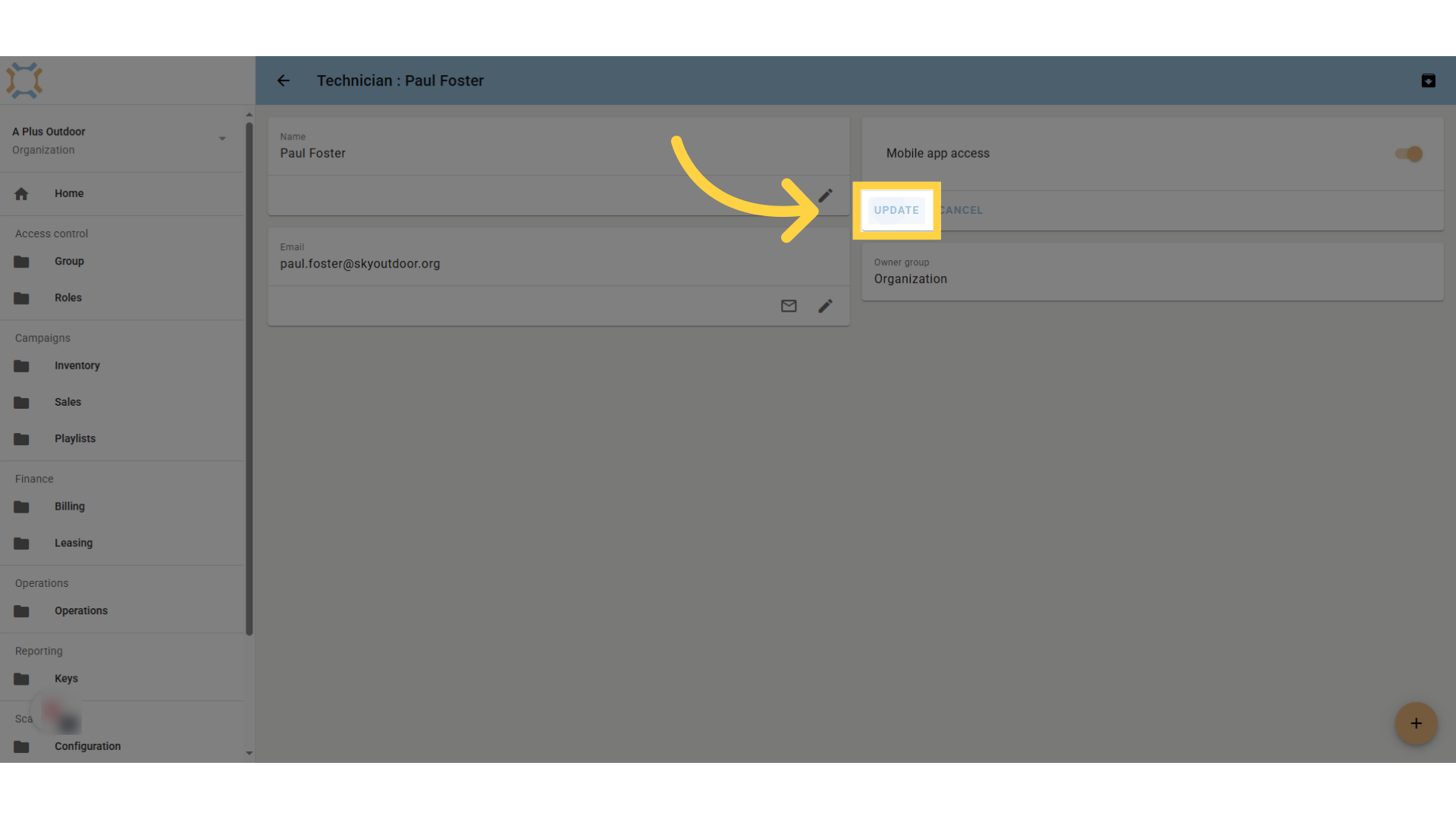Open the Playlists folder icon

coord(21,438)
